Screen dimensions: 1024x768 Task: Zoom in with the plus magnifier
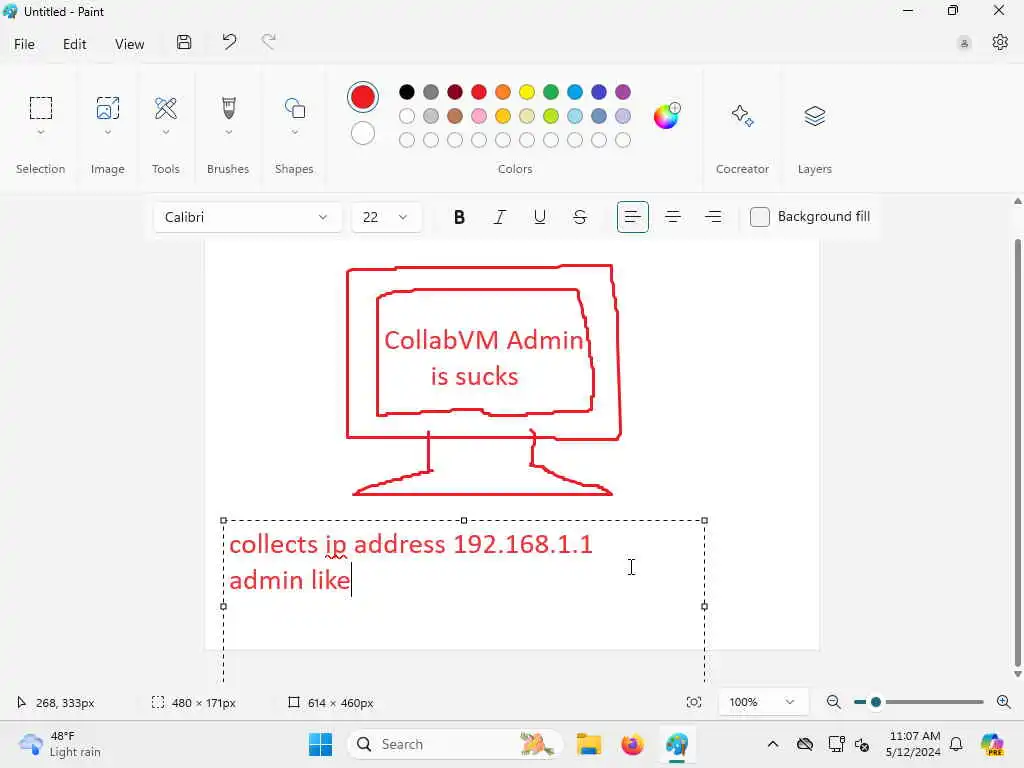tap(1004, 702)
